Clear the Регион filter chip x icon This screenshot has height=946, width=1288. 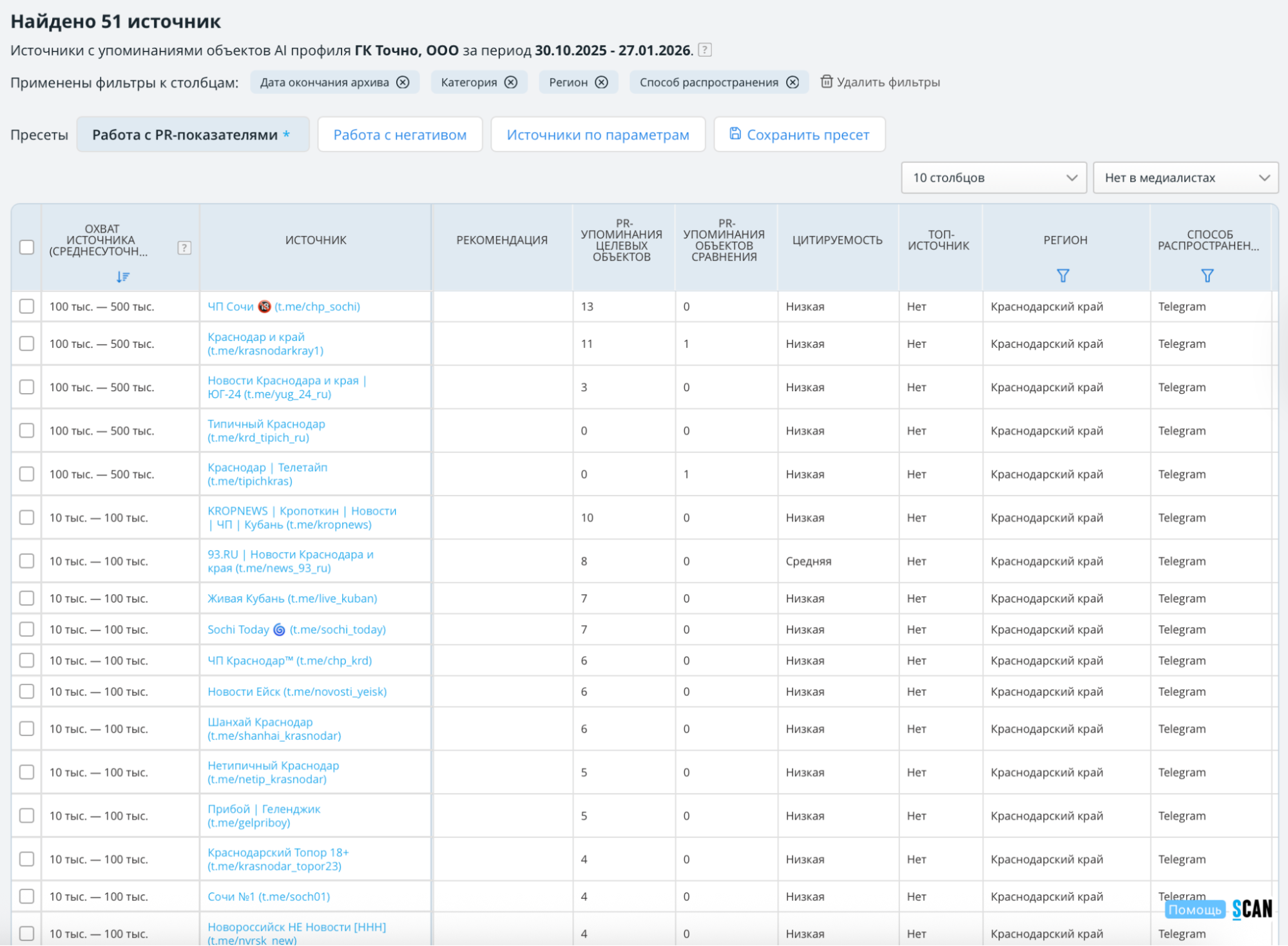[x=601, y=82]
